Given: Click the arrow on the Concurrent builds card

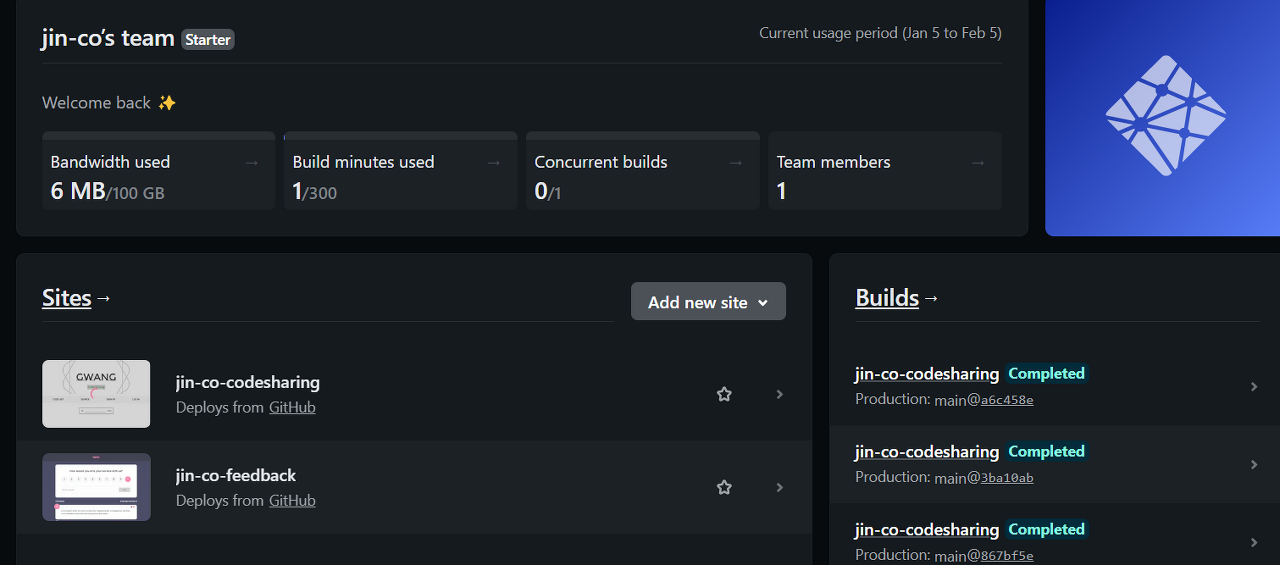Looking at the screenshot, I should click(x=736, y=162).
